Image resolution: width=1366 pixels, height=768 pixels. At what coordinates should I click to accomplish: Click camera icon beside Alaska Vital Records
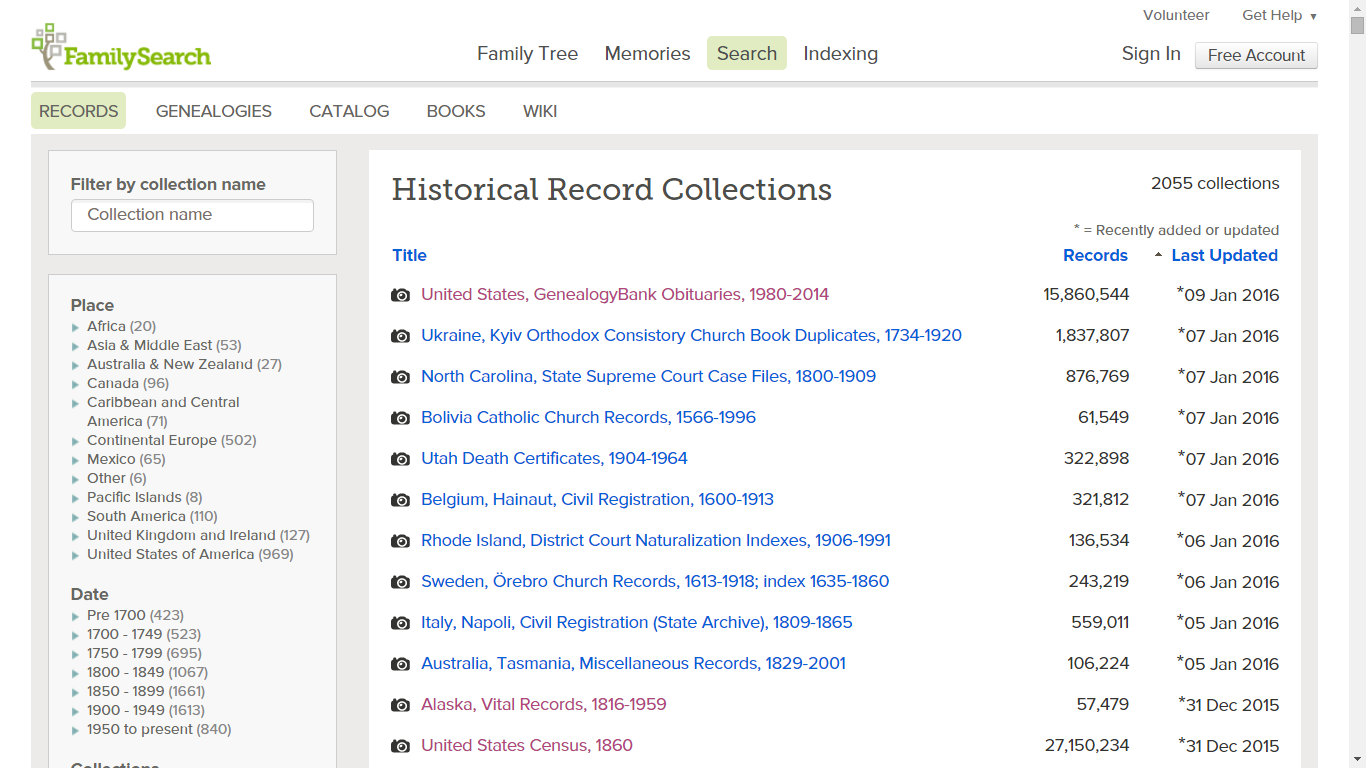click(x=400, y=705)
